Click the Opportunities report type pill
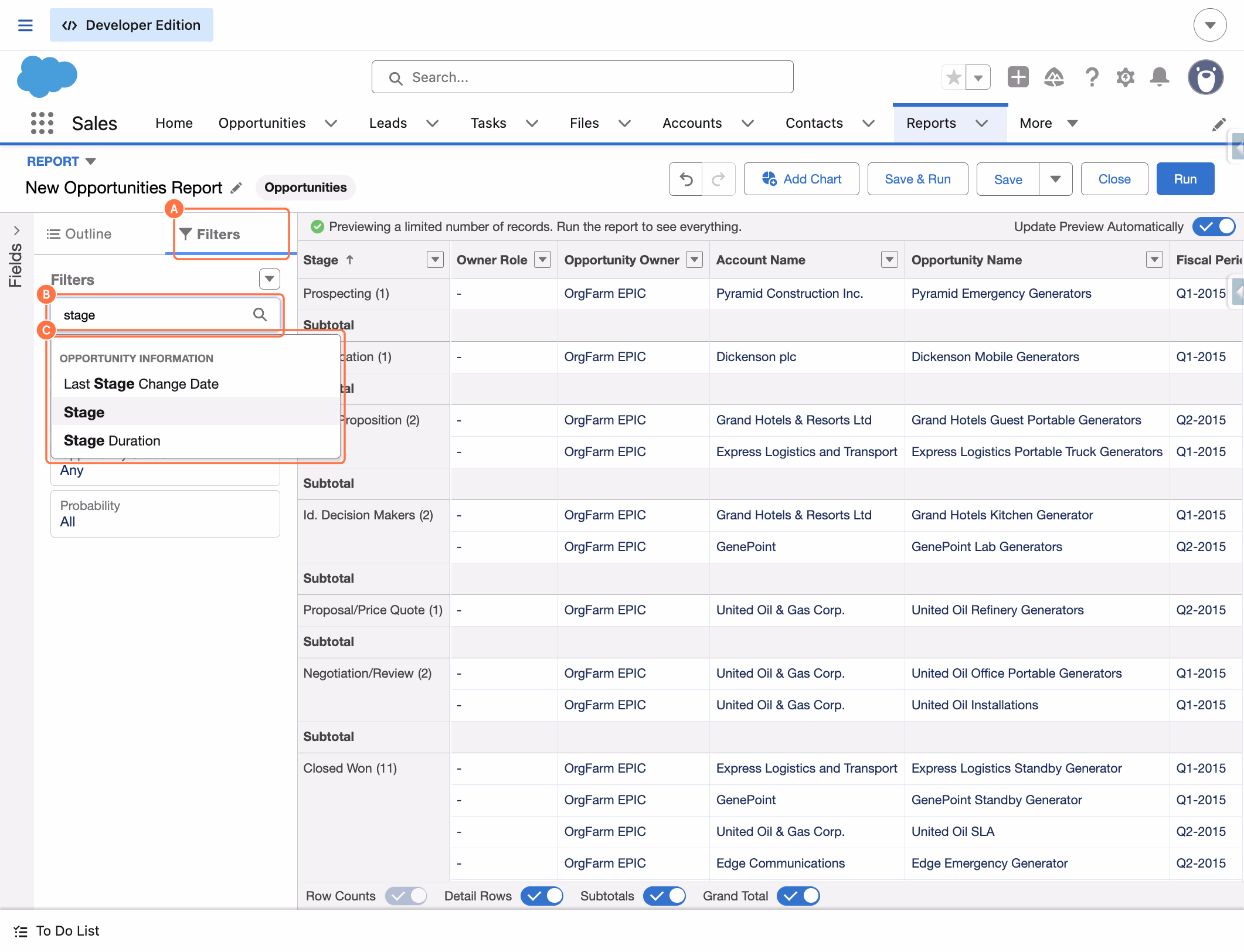 pyautogui.click(x=305, y=188)
